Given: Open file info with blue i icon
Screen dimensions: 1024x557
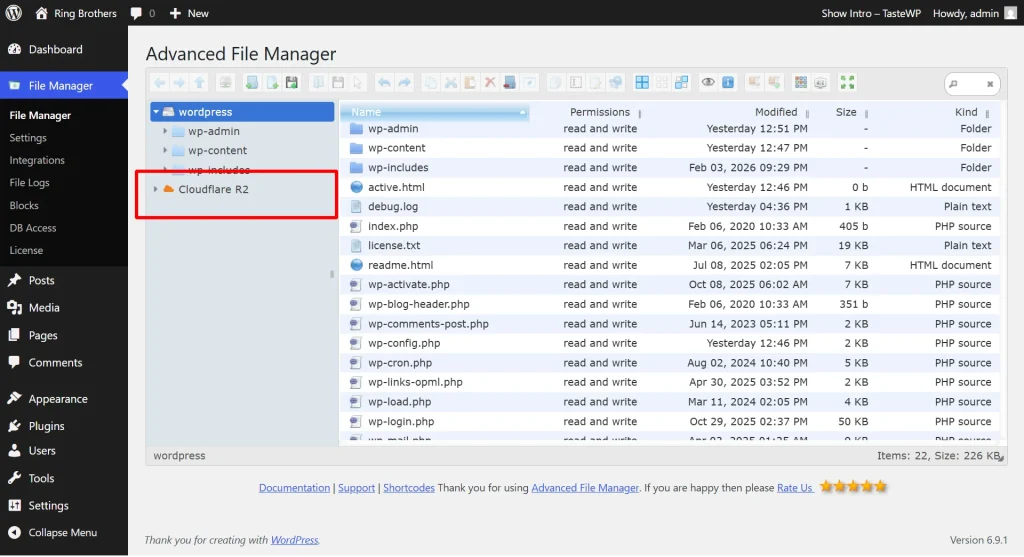Looking at the screenshot, I should coord(728,82).
